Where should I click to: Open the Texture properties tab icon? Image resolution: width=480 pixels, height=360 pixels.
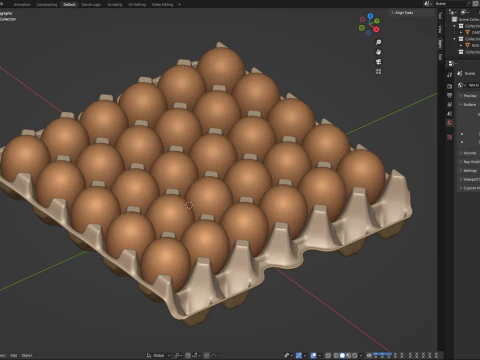point(450,137)
